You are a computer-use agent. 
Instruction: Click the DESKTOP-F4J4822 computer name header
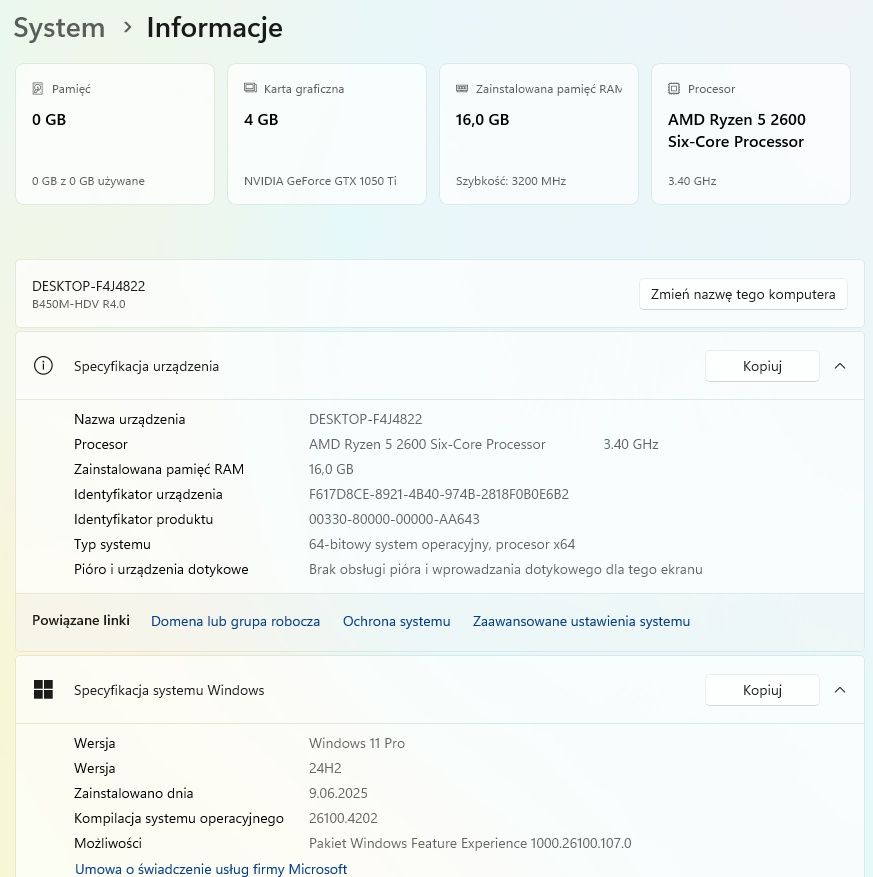coord(88,286)
